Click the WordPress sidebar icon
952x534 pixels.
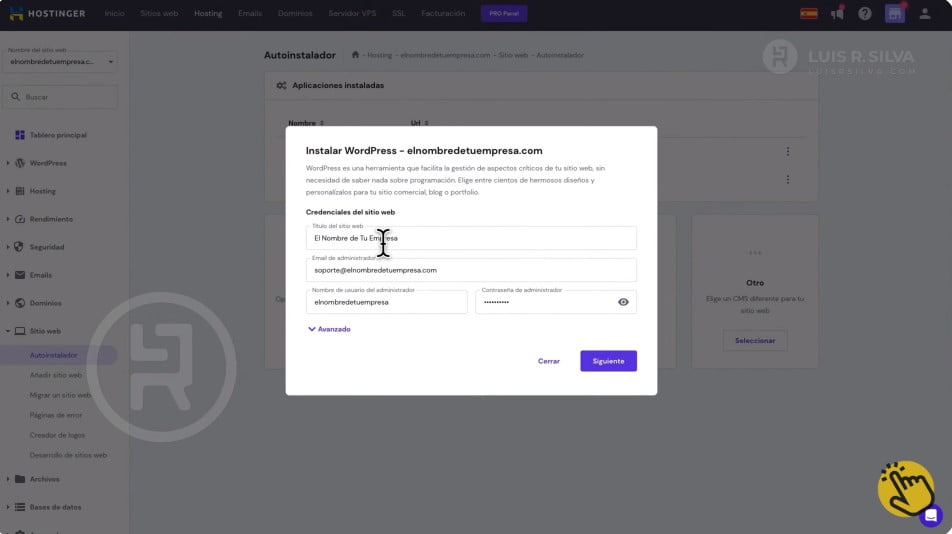[20, 163]
